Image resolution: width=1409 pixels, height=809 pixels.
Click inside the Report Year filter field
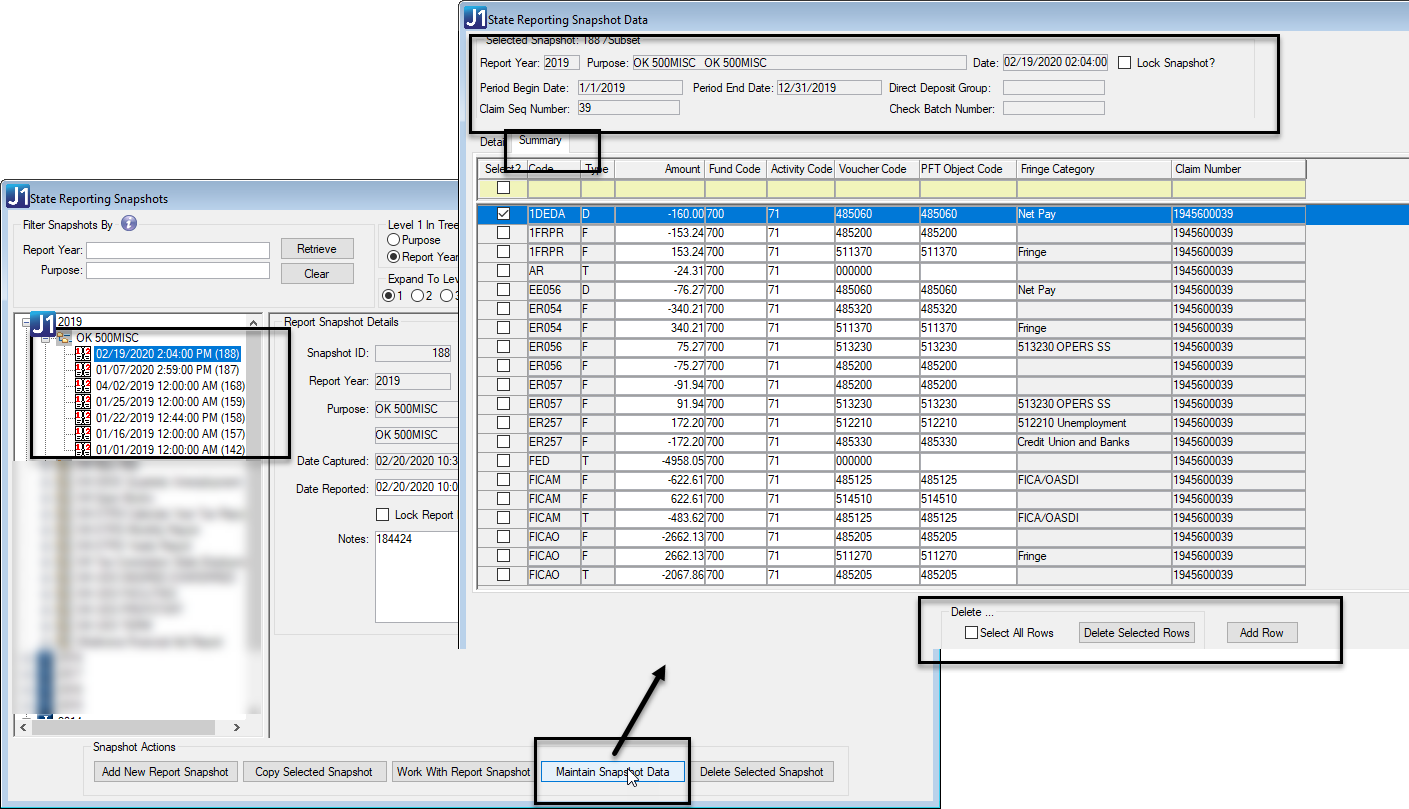(x=177, y=250)
